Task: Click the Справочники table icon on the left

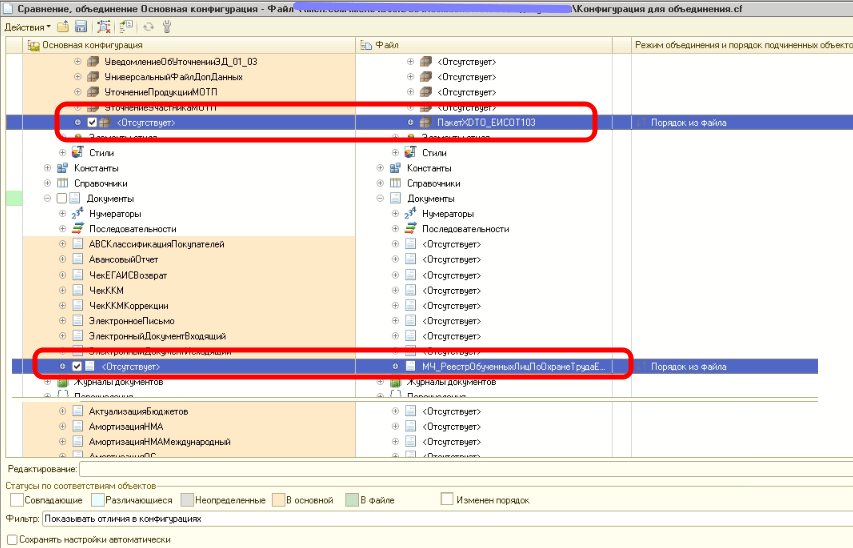Action: coord(63,183)
